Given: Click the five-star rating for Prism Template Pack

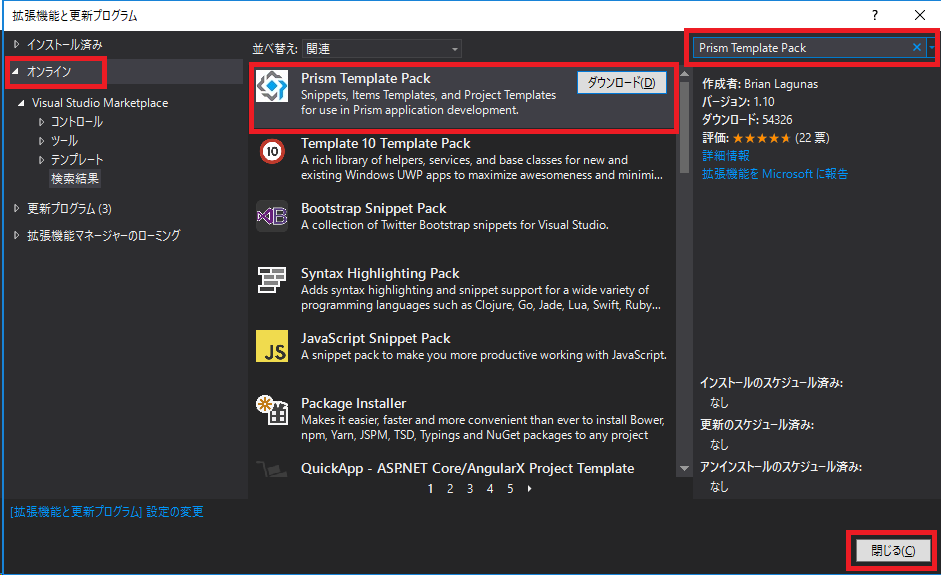Looking at the screenshot, I should (x=761, y=138).
